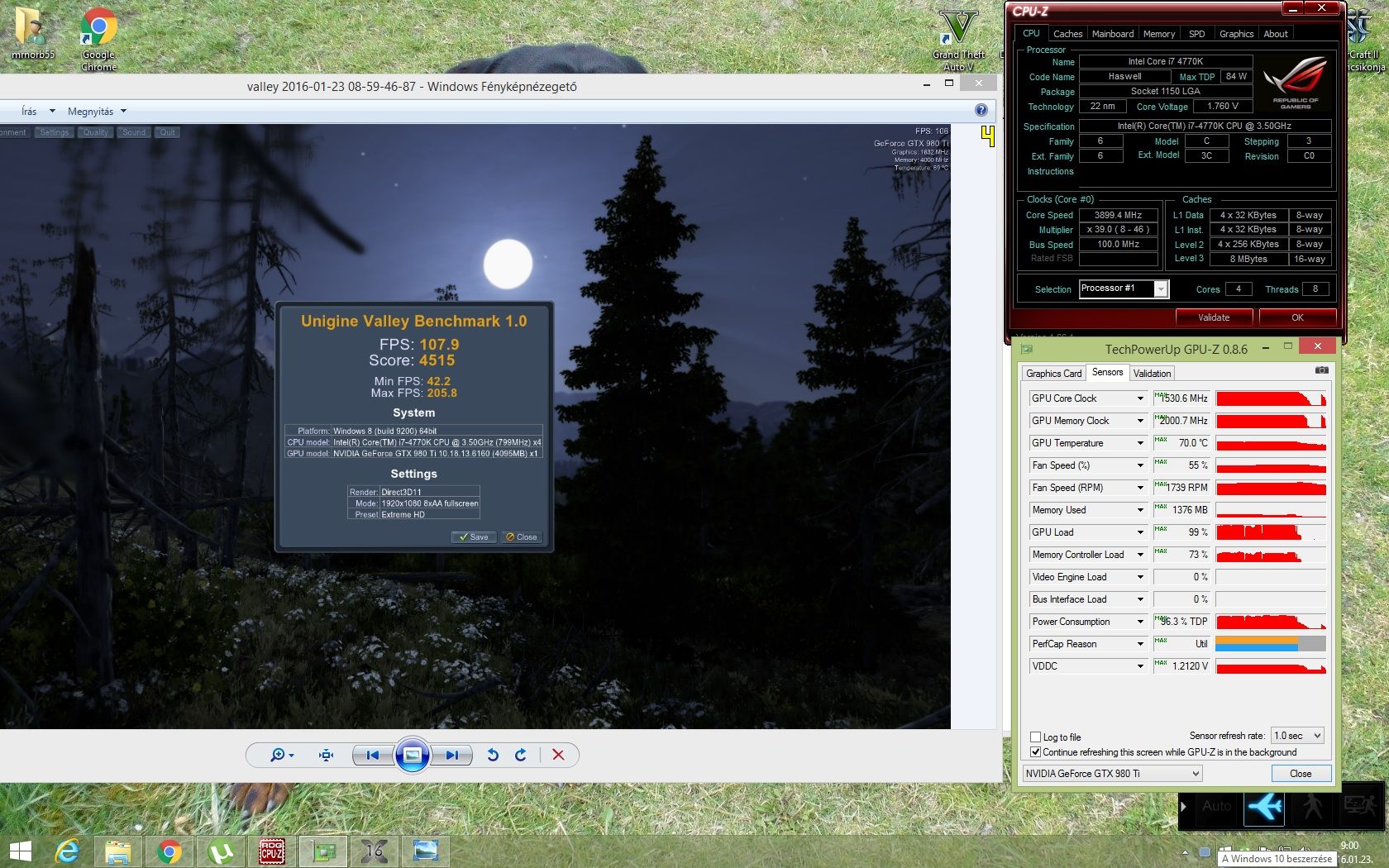
Task: Click the Start button on taskbar
Action: tap(21, 851)
